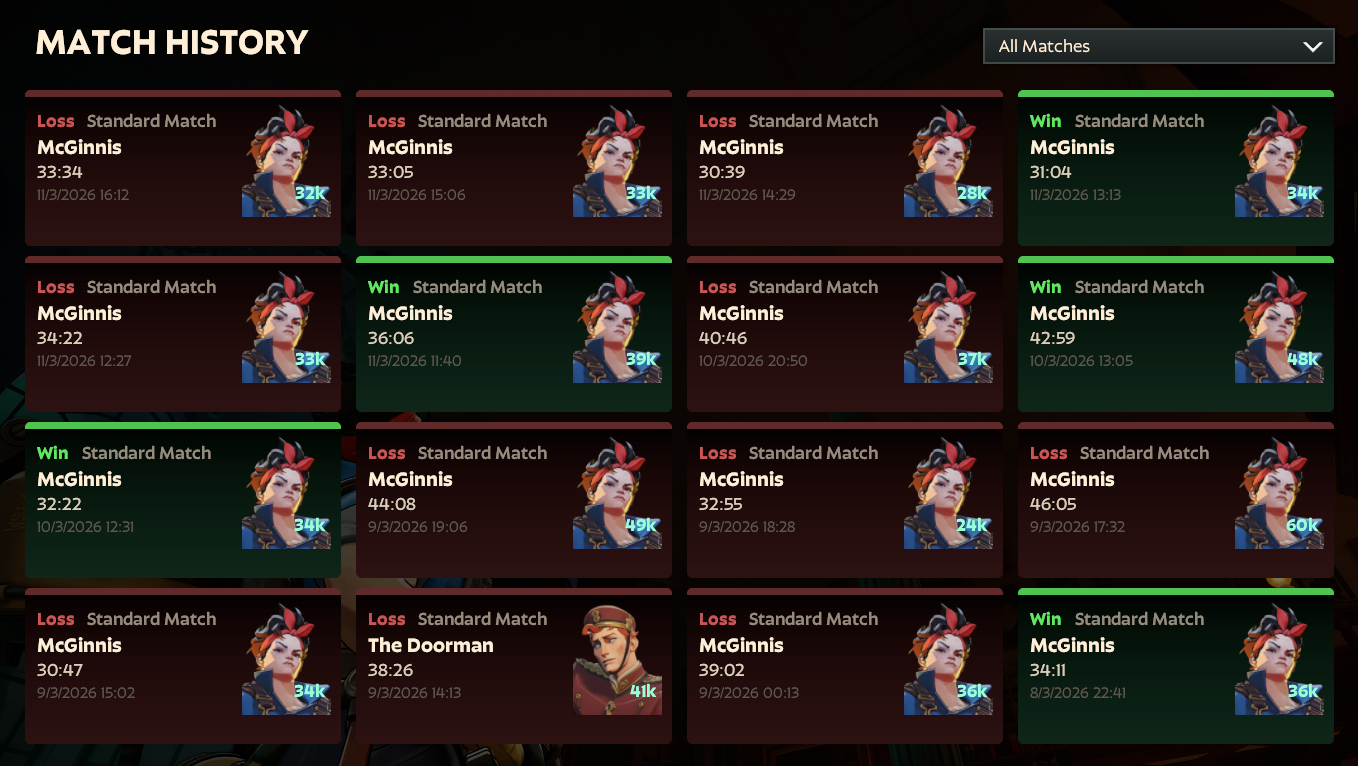Open The Doorman match lasting 38:26
The image size is (1358, 766).
coord(514,666)
